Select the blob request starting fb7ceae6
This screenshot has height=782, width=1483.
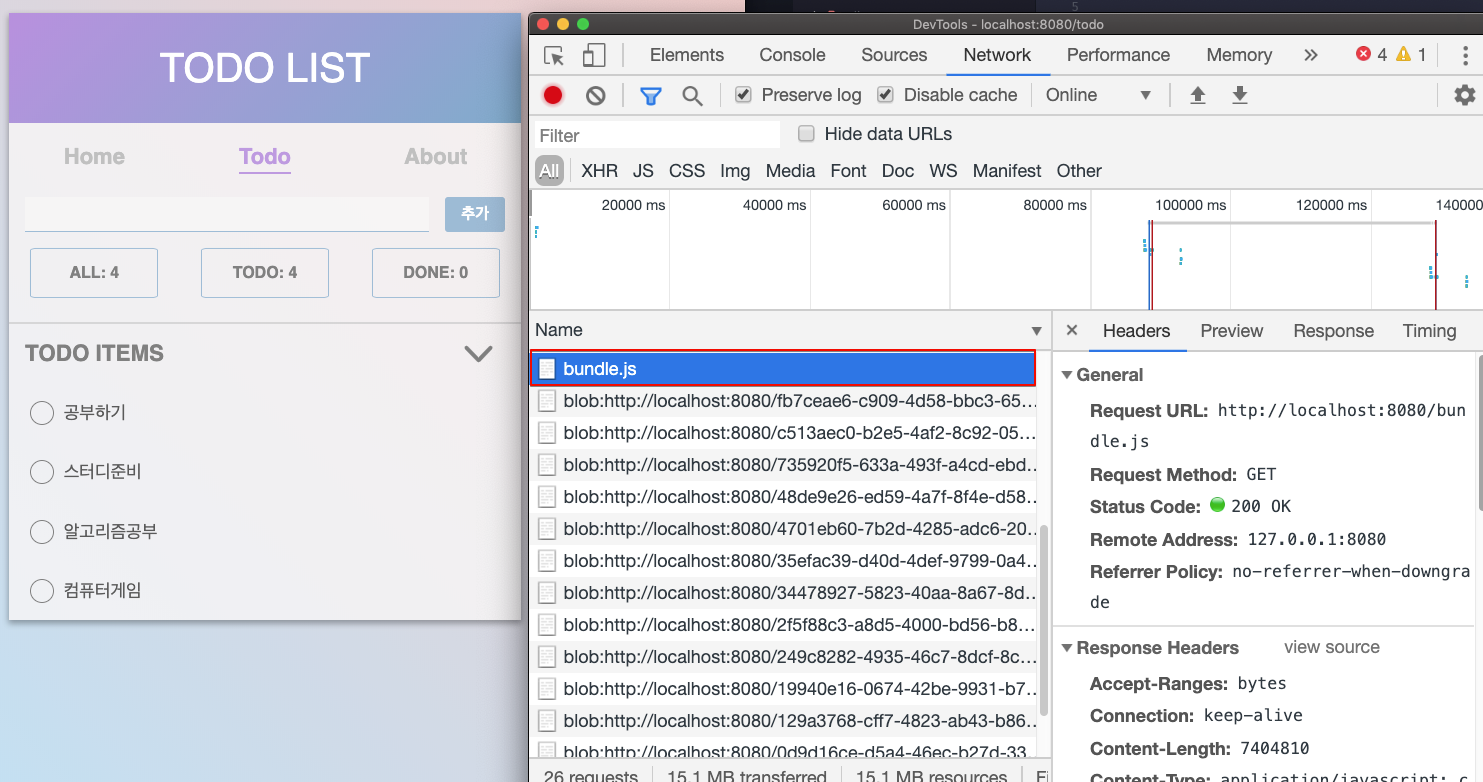coord(784,401)
